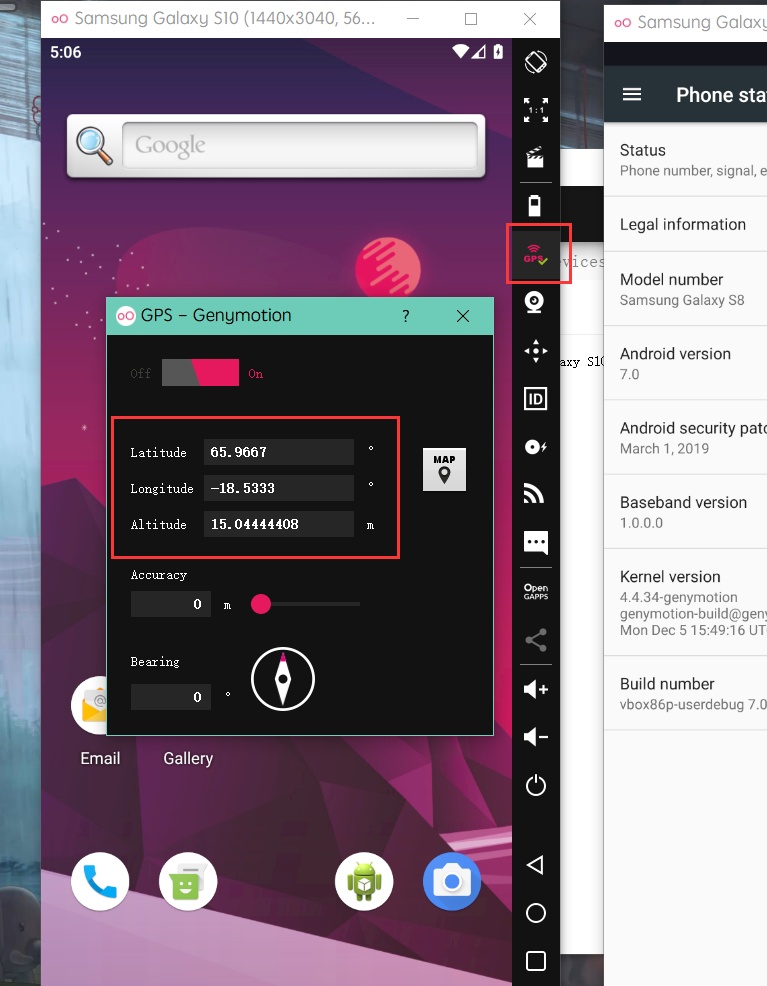Viewport: 767px width, 986px height.
Task: Click the magnifier icon in Google search widget
Action: 94,146
